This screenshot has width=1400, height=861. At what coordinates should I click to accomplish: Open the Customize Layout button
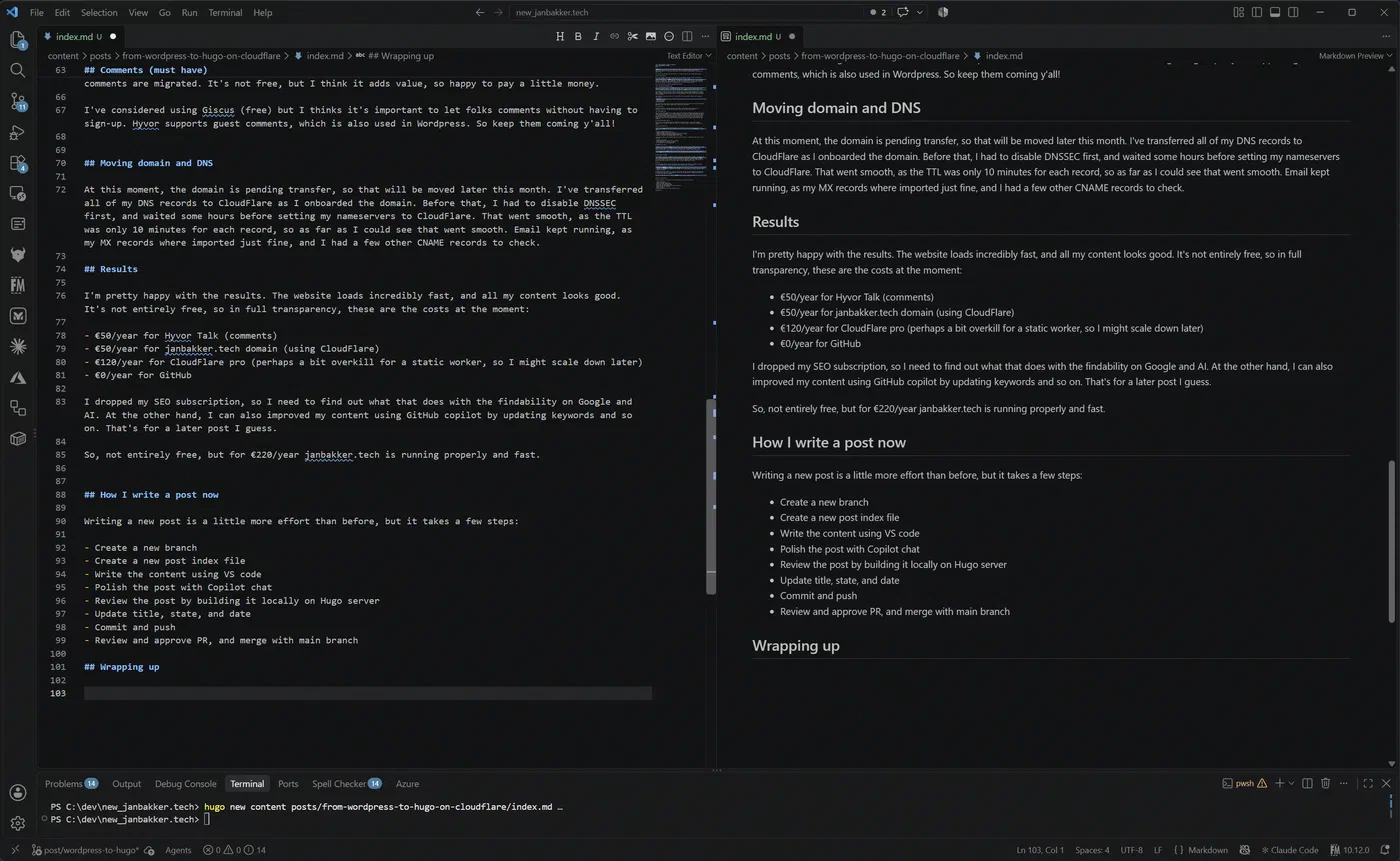click(x=1238, y=12)
